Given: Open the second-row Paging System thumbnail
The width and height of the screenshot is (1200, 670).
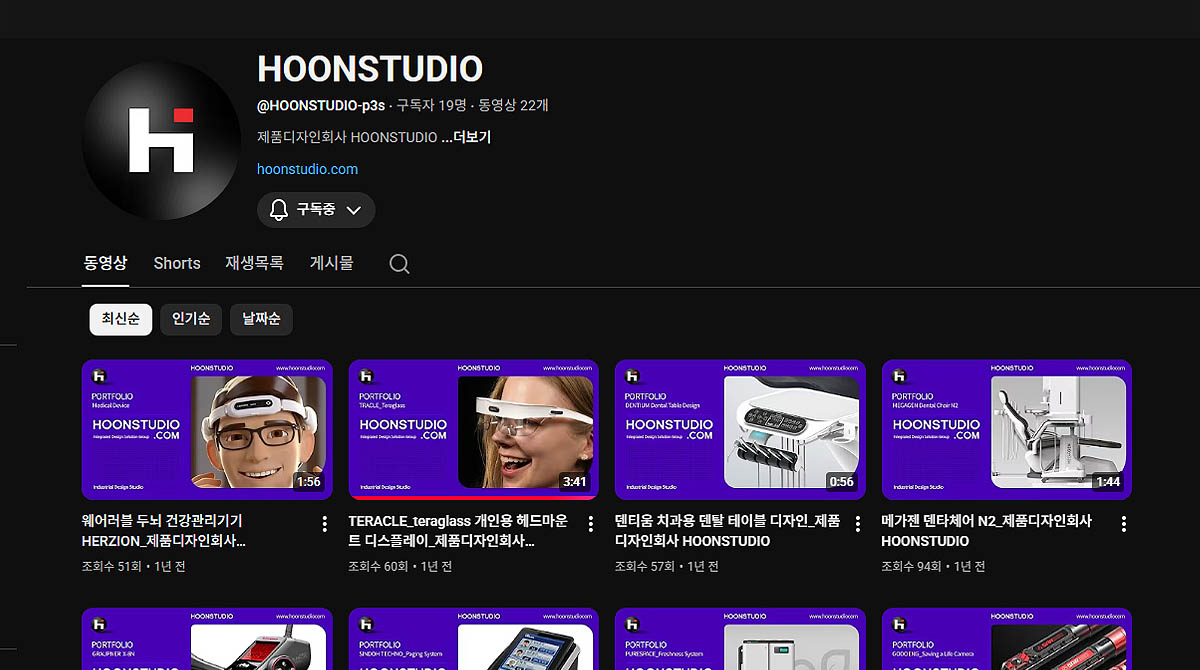Looking at the screenshot, I should (x=473, y=639).
